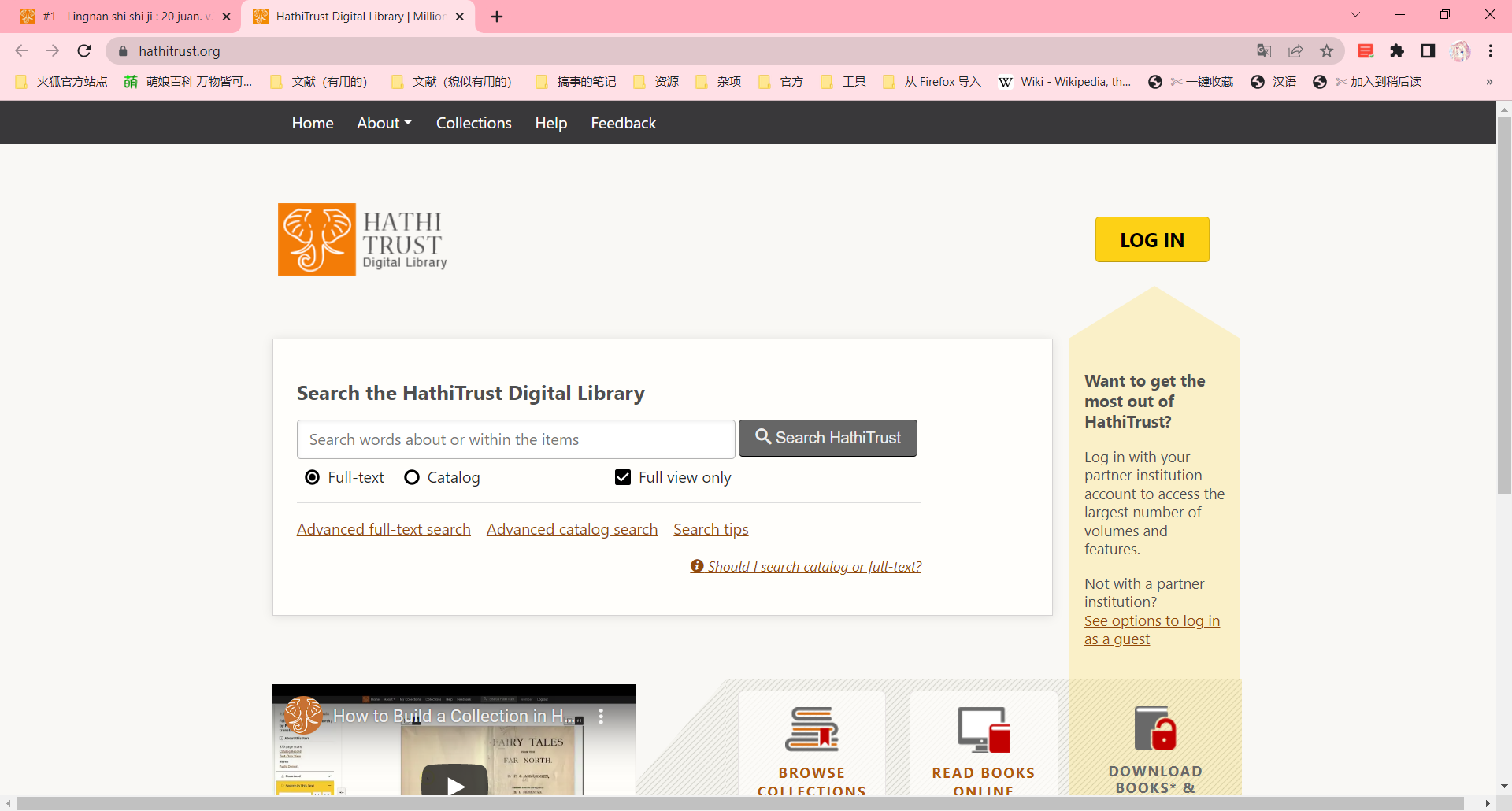Click the horizontal scrollbar at page bottom
Screen dimensions: 1512x811
(740, 803)
